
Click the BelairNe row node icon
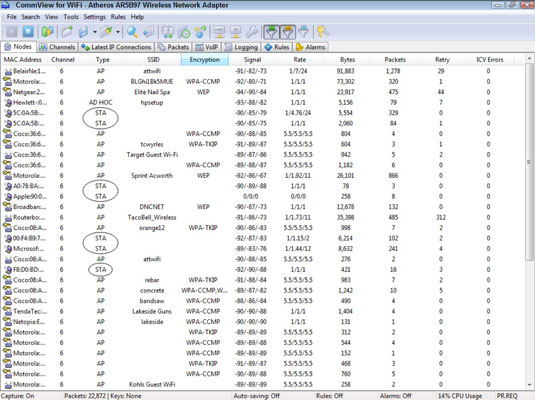coord(8,71)
